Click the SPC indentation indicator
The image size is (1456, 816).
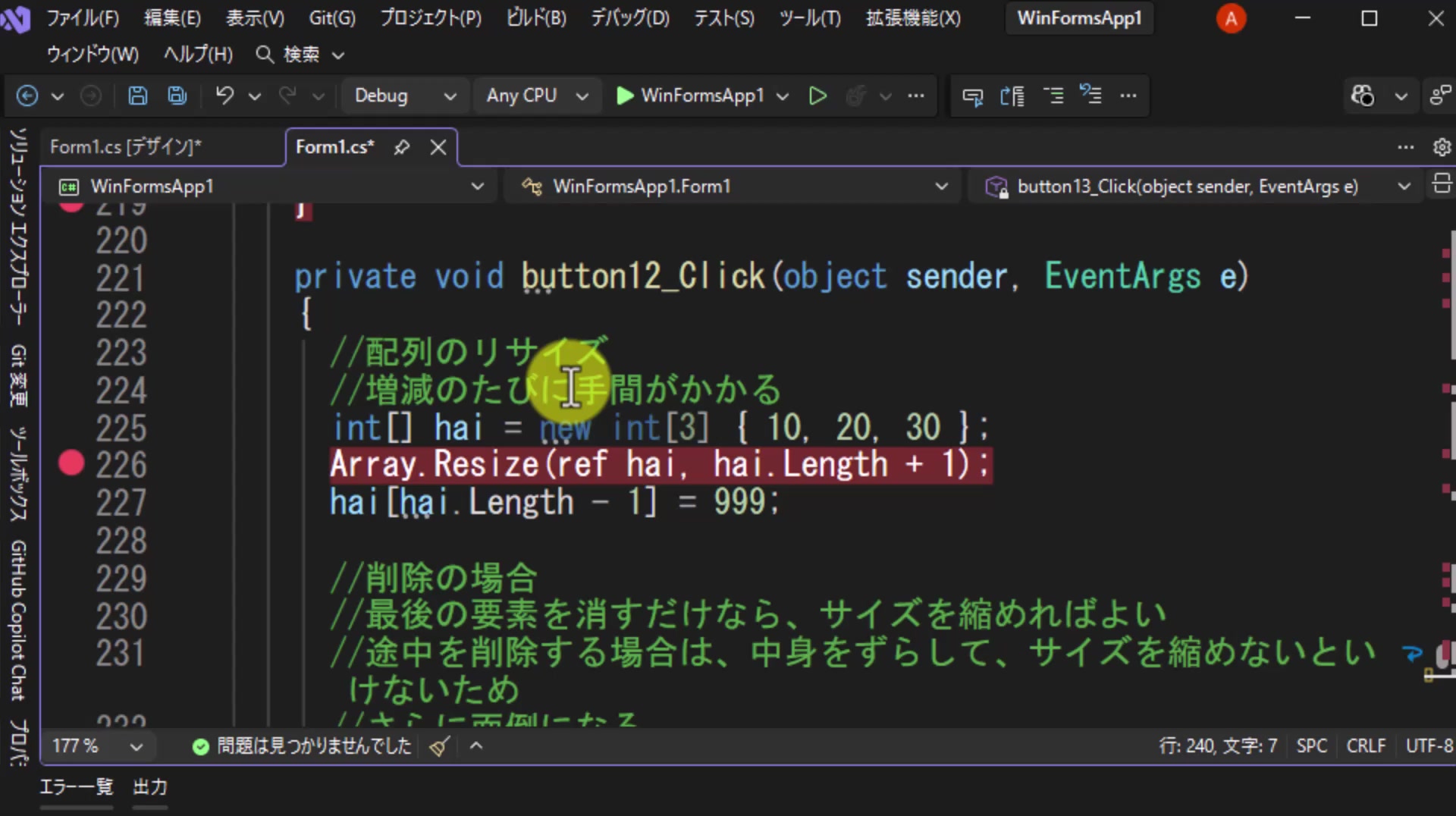click(1311, 746)
